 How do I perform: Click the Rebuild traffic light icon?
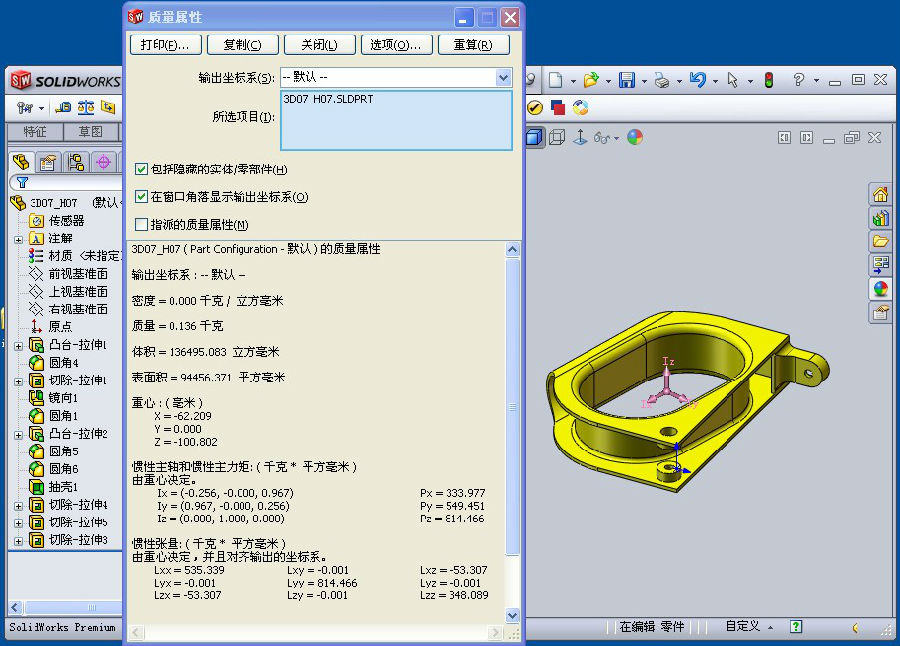tap(768, 80)
